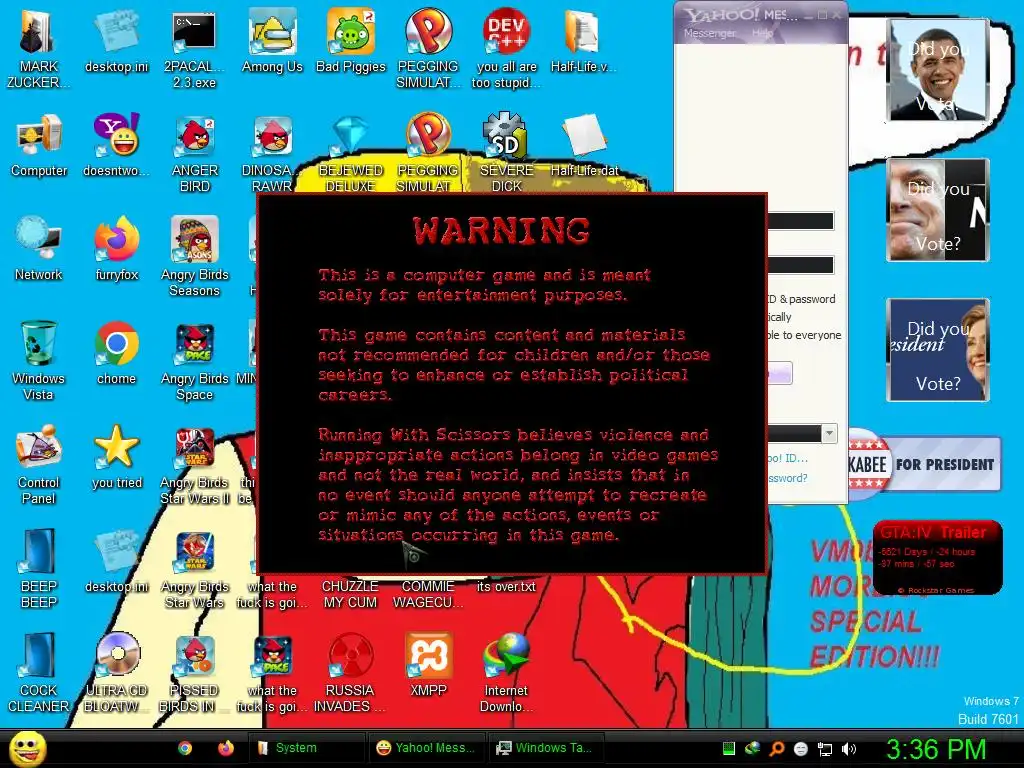Open the Control Panel desktop icon
This screenshot has height=768, width=1024.
(x=39, y=464)
